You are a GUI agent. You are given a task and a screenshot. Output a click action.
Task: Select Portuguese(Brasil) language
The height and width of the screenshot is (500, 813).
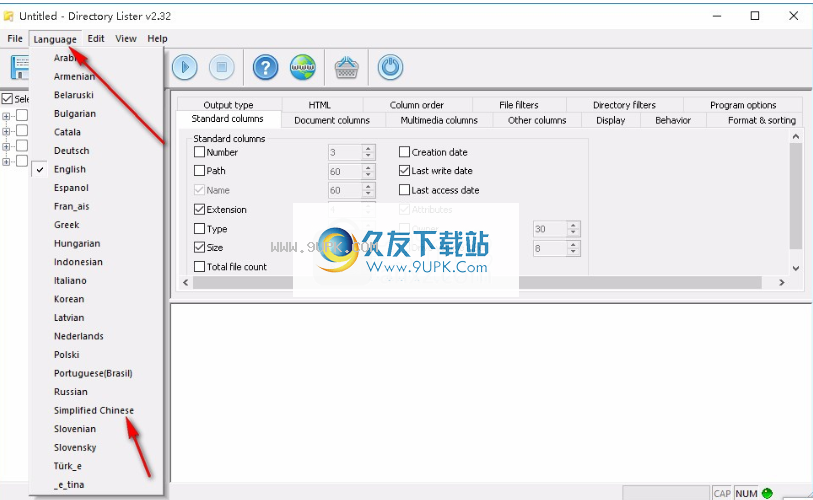click(93, 373)
